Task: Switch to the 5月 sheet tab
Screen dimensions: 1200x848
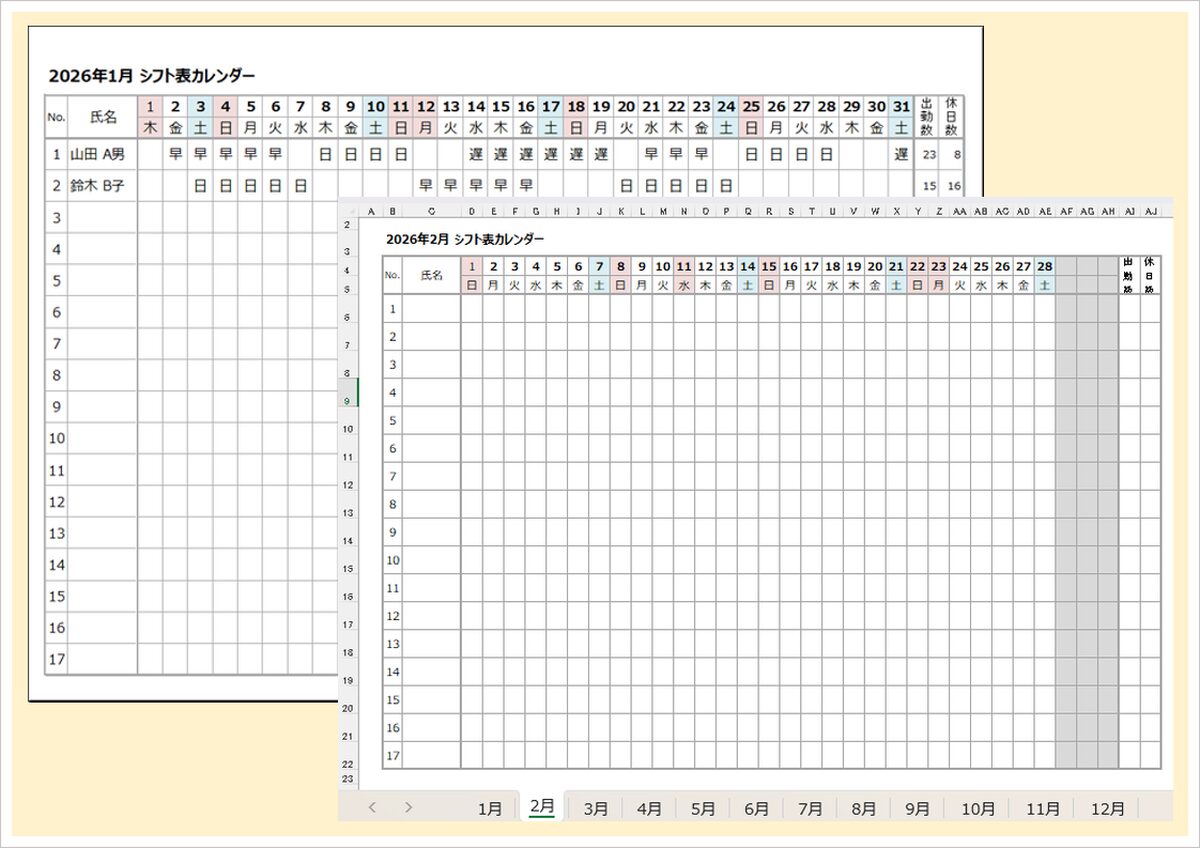Action: (703, 807)
